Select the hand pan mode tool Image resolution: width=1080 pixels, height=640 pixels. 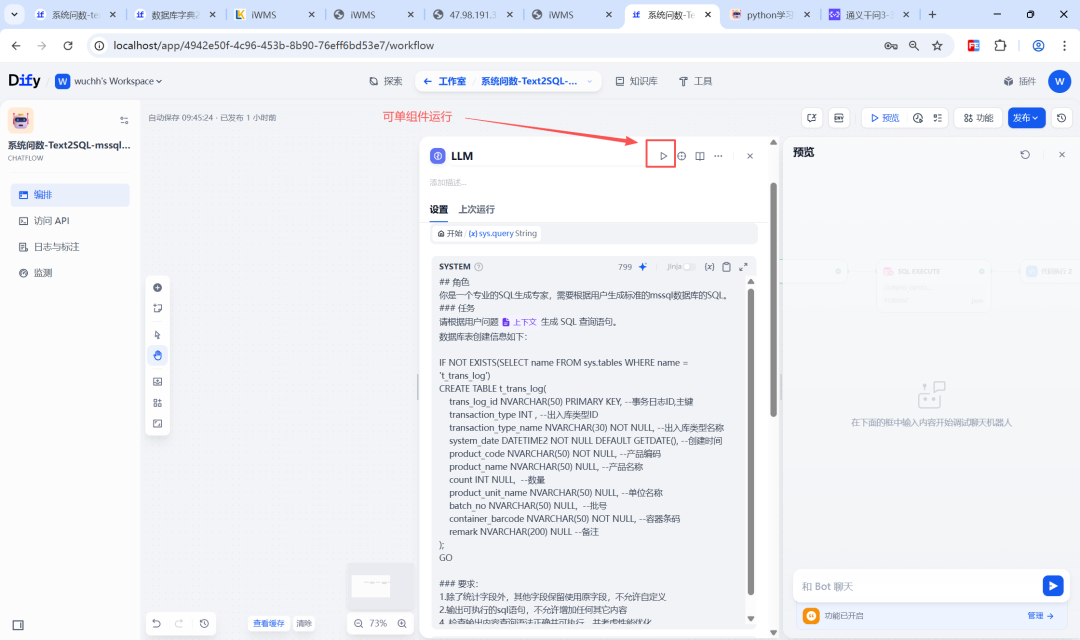pyautogui.click(x=158, y=355)
